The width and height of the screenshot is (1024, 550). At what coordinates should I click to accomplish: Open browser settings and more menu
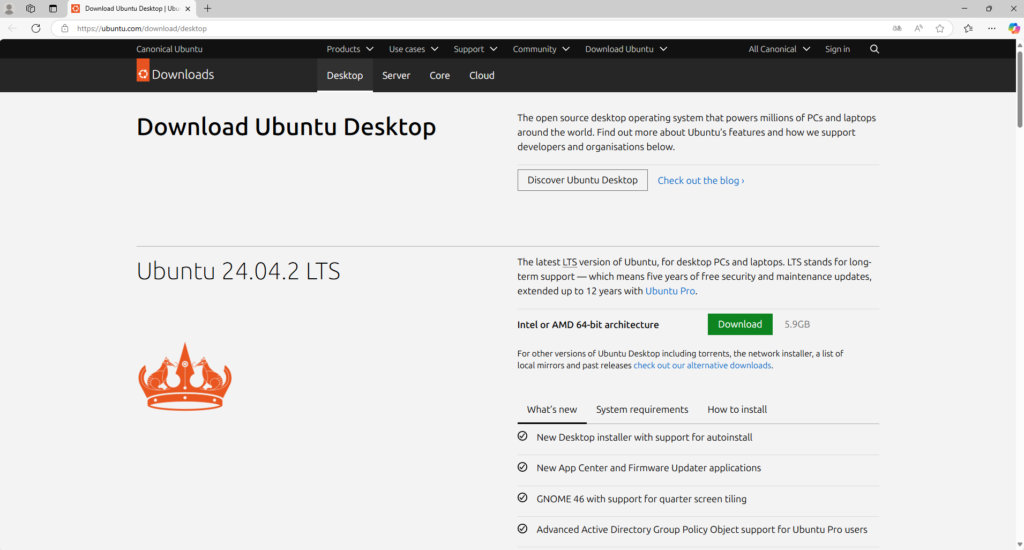pos(991,28)
